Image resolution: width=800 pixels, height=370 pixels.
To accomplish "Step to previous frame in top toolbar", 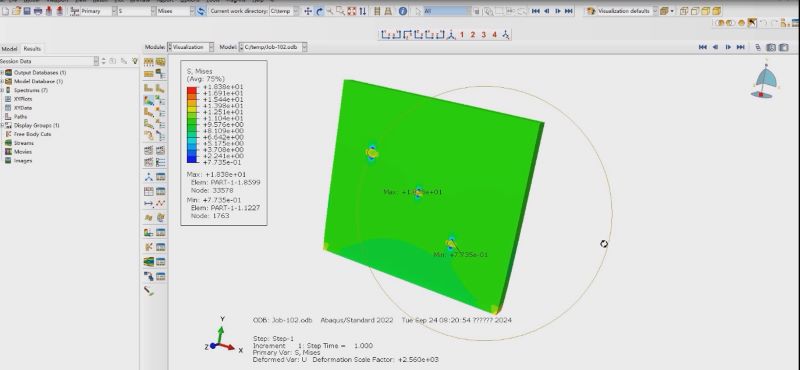I will (547, 11).
